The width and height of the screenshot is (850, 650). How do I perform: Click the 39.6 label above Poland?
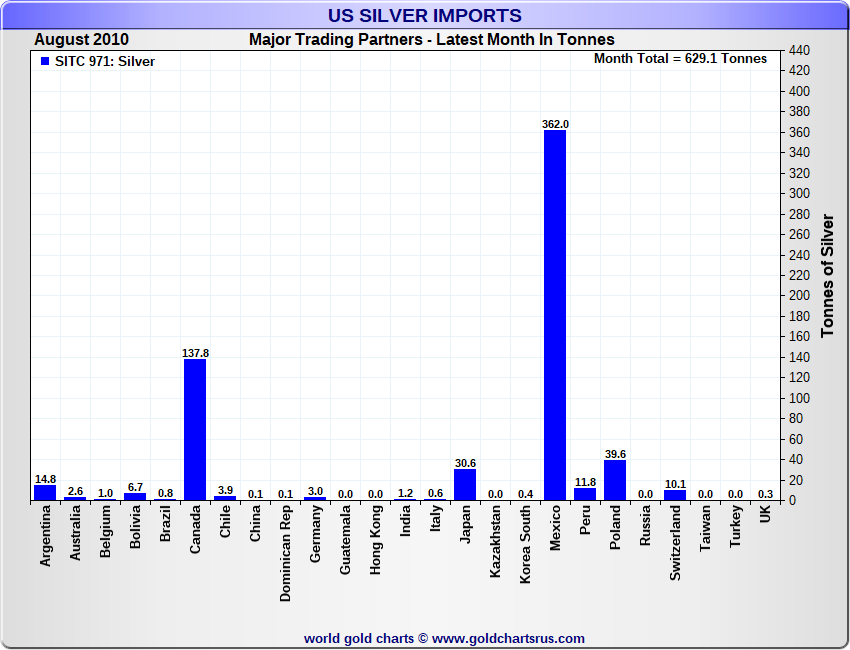[x=615, y=454]
